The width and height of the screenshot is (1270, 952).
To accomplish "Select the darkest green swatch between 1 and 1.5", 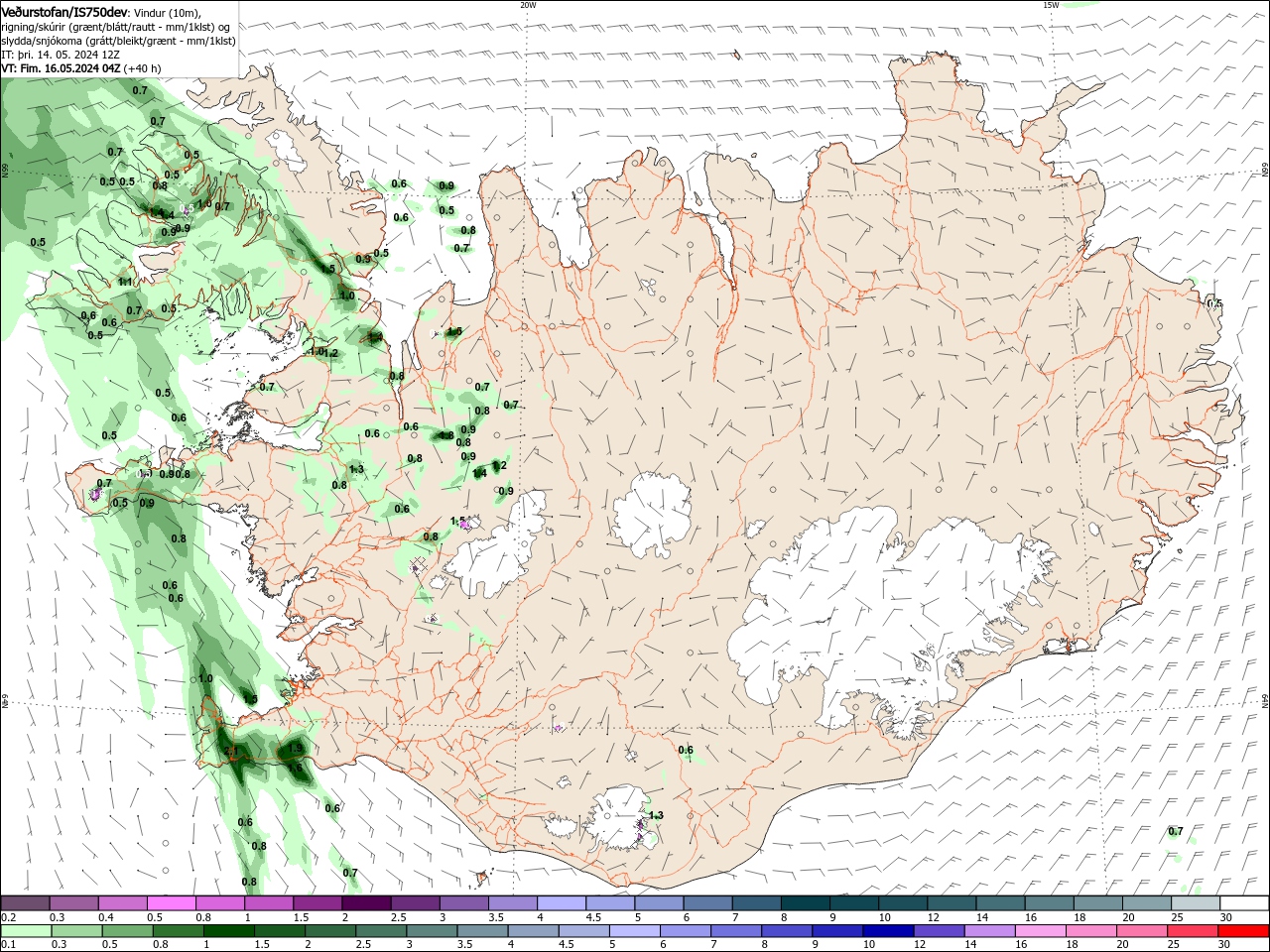I will point(228,931).
